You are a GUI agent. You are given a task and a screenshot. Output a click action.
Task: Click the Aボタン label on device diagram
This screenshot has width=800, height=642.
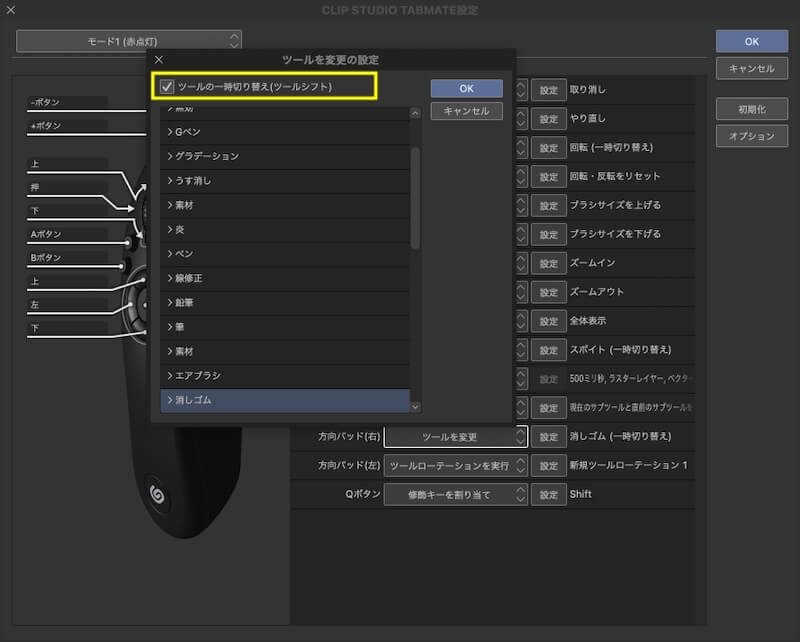tap(45, 234)
